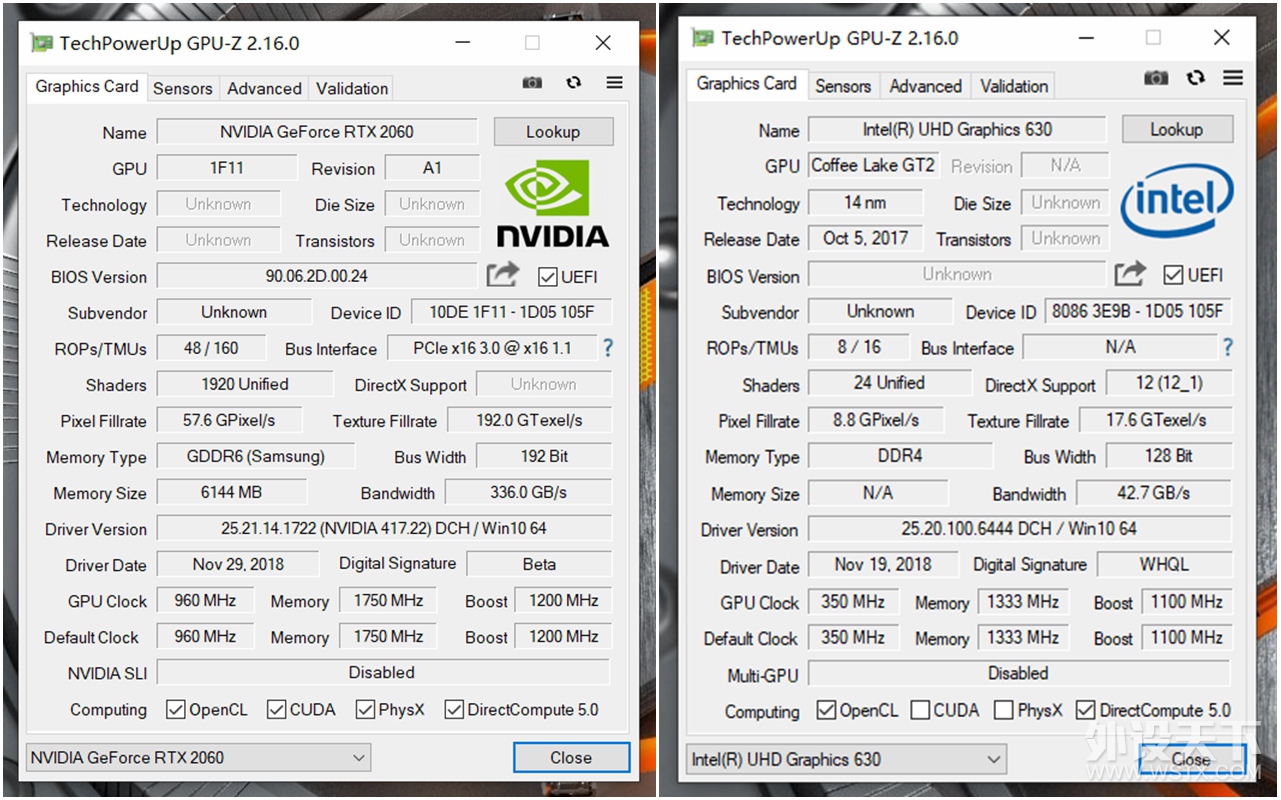
Task: Switch to Sensors tab in RTX 2060 window
Action: (x=183, y=88)
